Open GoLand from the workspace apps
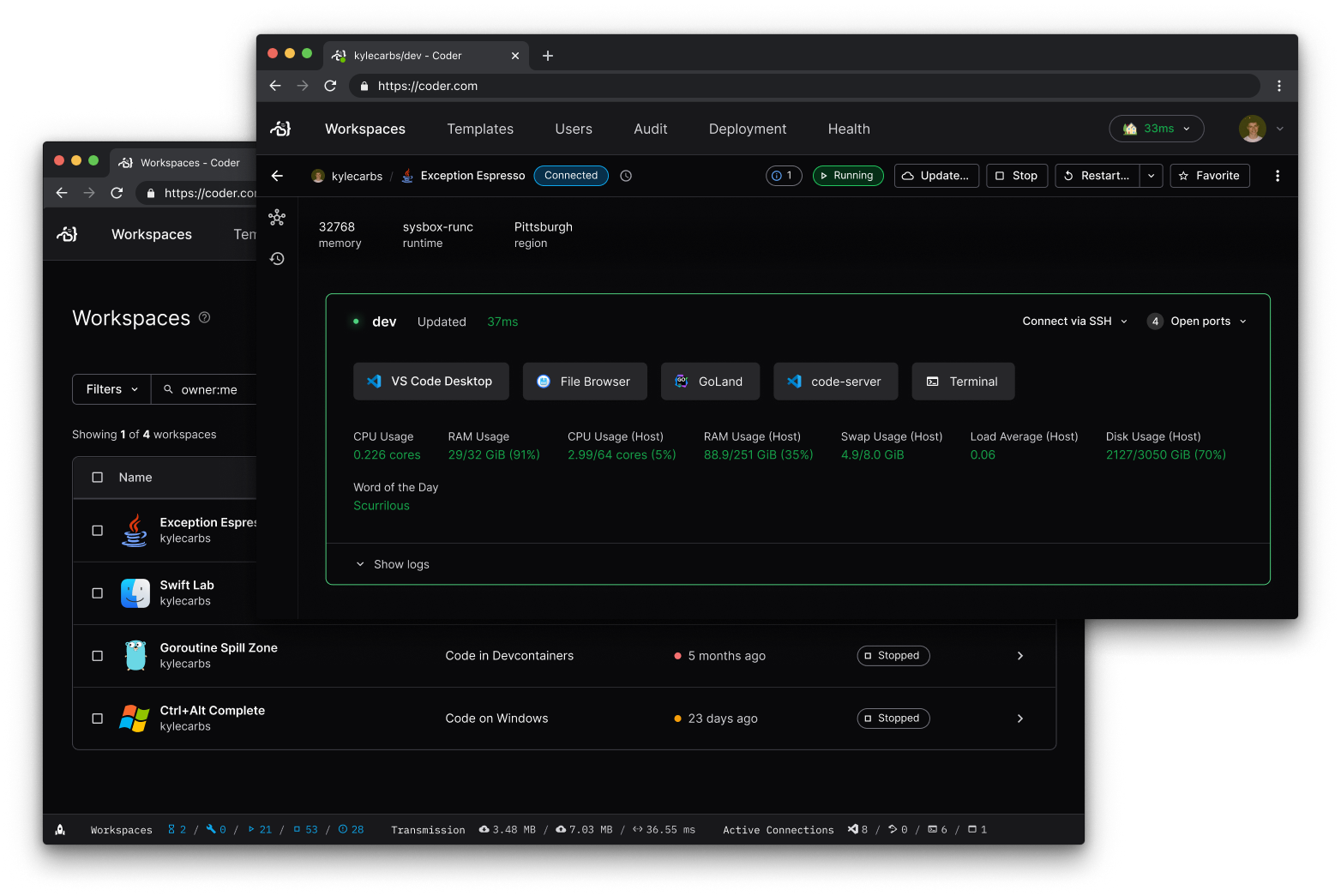This screenshot has width=1341, height=896. [710, 381]
